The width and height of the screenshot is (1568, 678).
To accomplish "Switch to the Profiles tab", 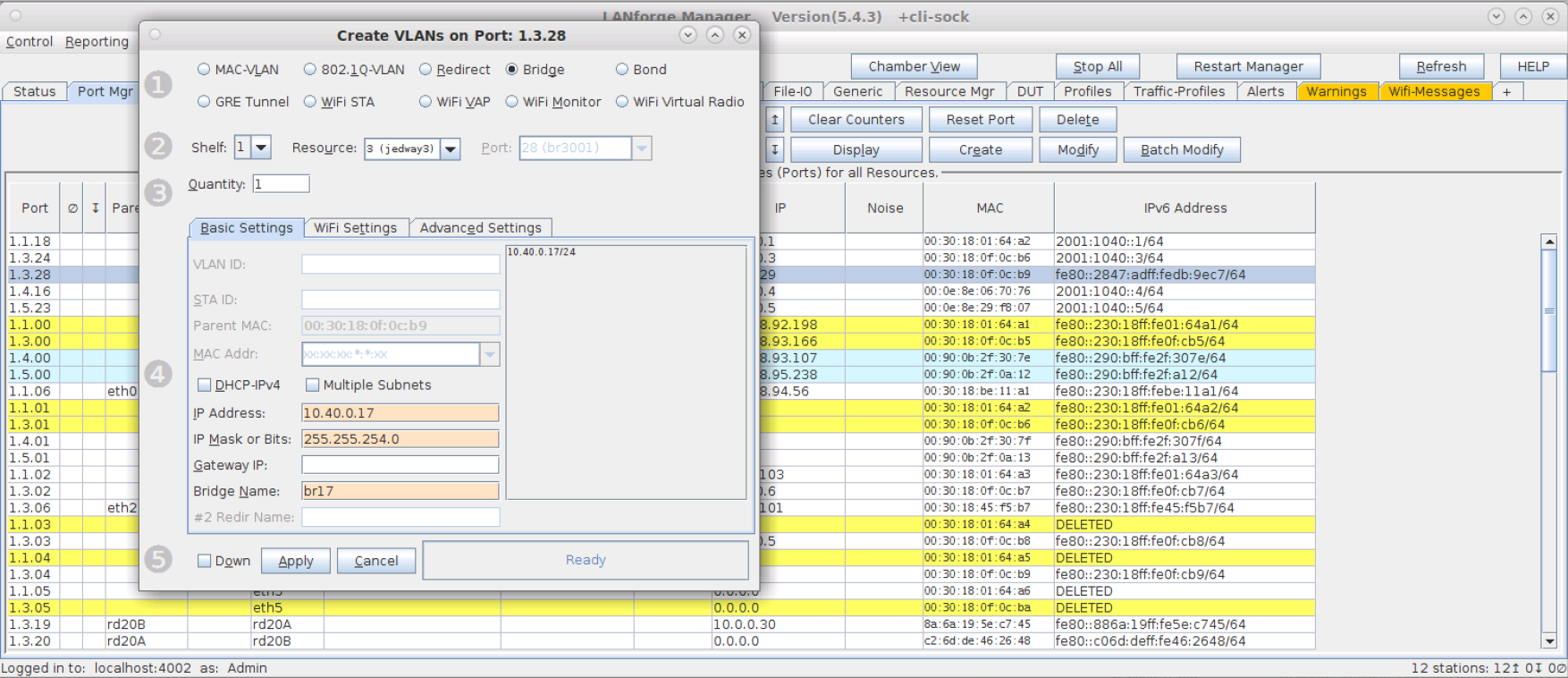I will click(1088, 91).
